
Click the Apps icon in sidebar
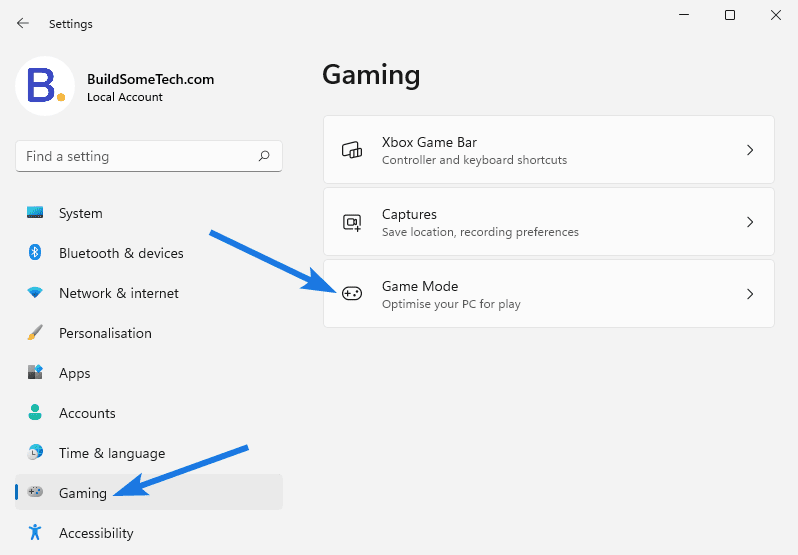(x=35, y=372)
